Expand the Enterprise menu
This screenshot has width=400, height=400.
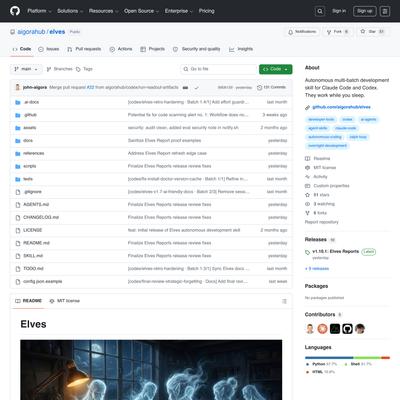coord(179,11)
